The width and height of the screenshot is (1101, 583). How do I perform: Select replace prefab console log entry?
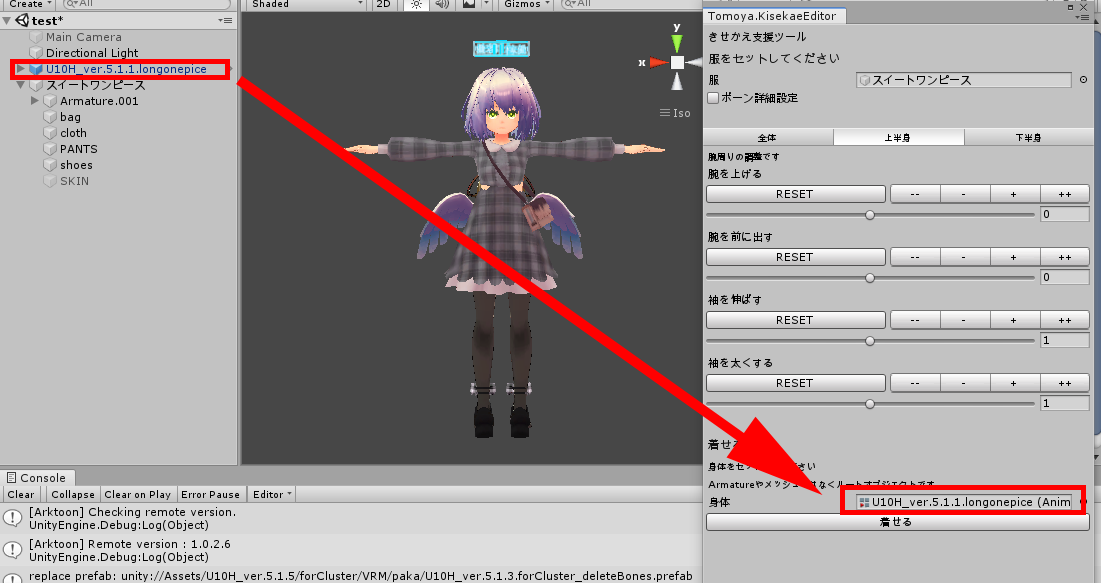pos(351,575)
